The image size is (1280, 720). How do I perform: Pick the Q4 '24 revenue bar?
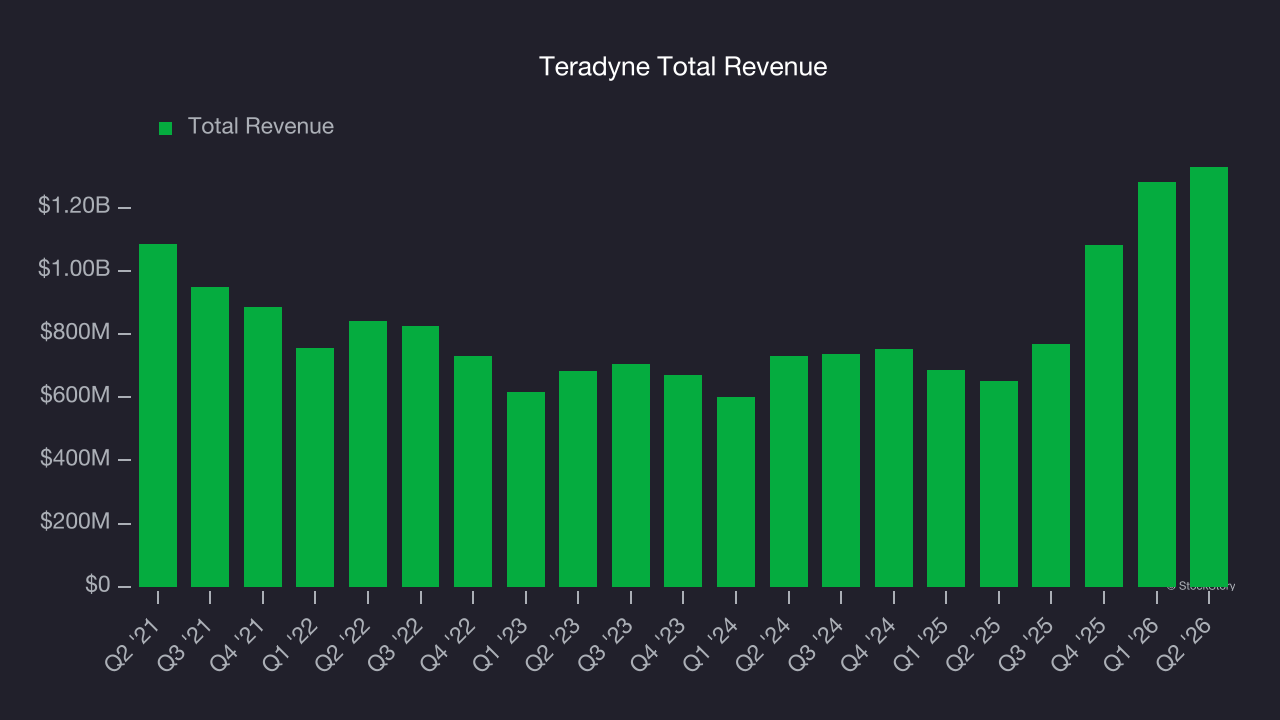point(894,468)
